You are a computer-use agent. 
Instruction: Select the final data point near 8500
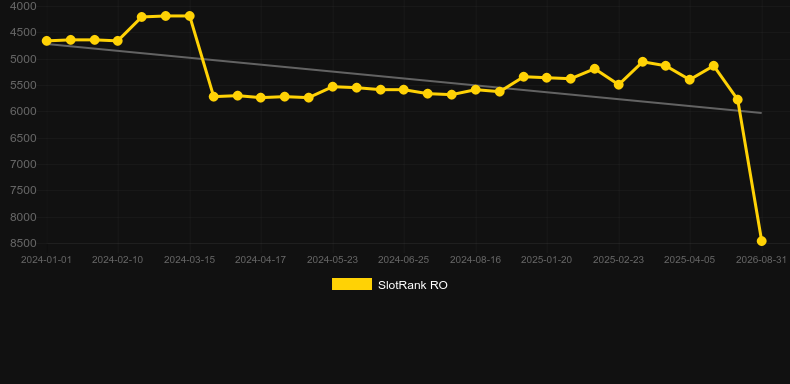point(761,241)
